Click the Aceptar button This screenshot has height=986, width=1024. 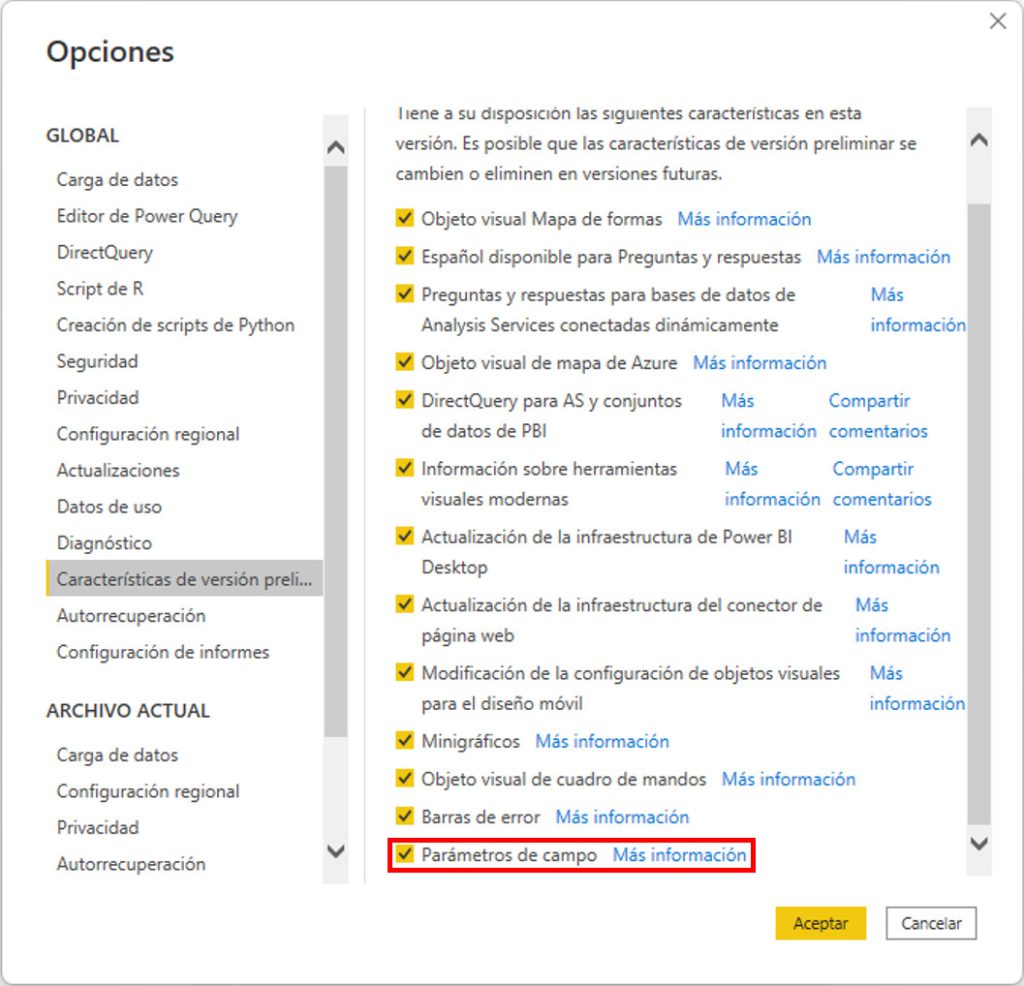820,923
